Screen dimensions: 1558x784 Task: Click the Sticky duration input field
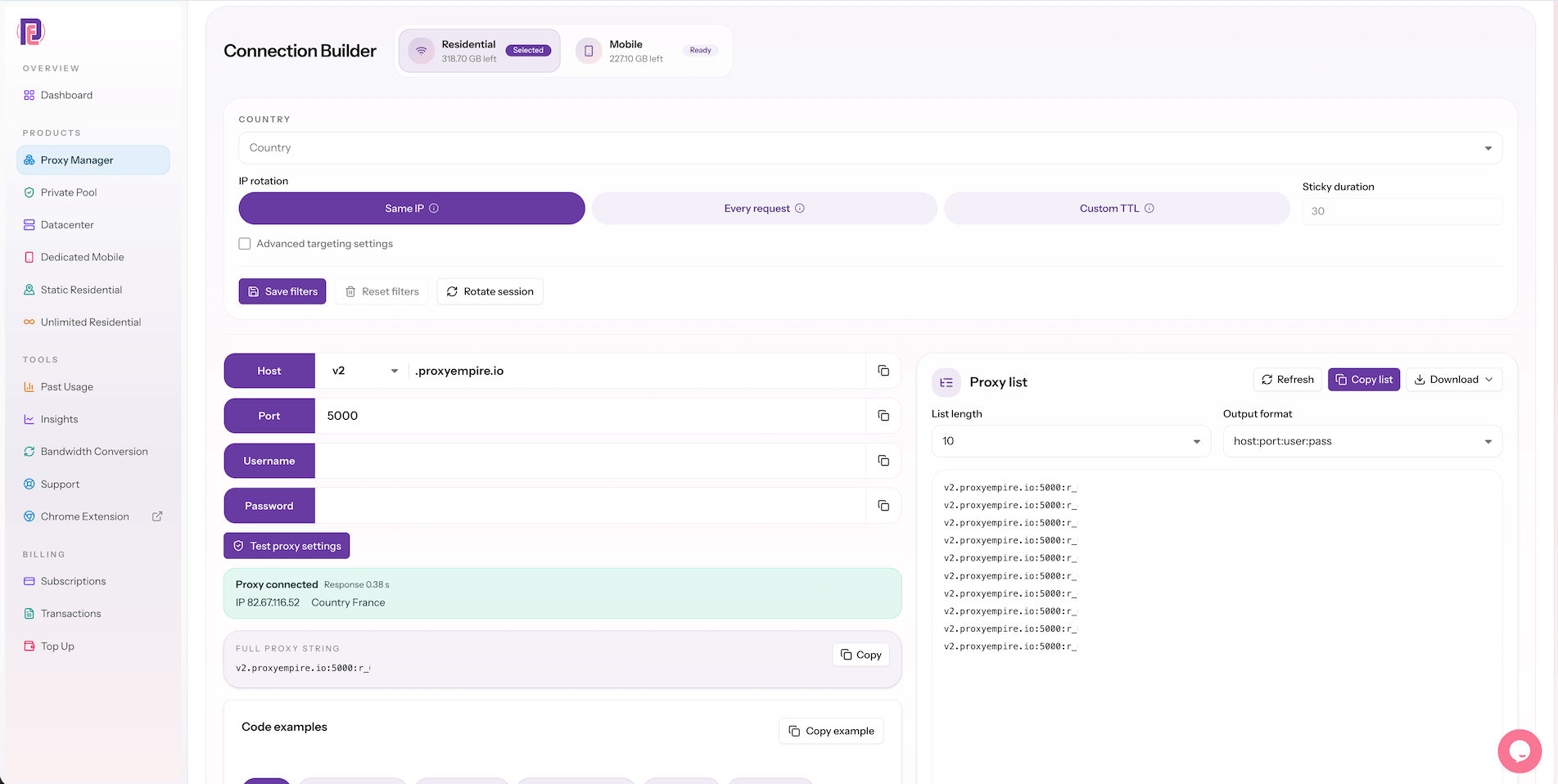pos(1402,211)
